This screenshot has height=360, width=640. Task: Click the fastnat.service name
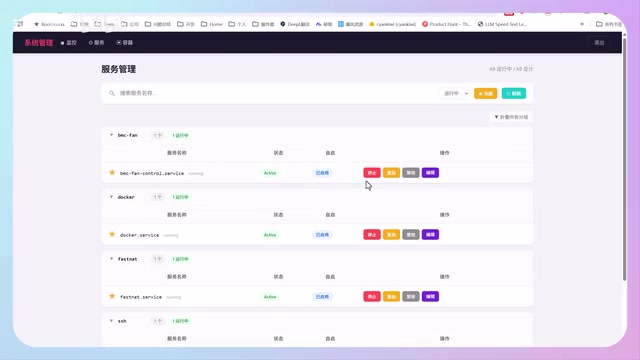141,297
